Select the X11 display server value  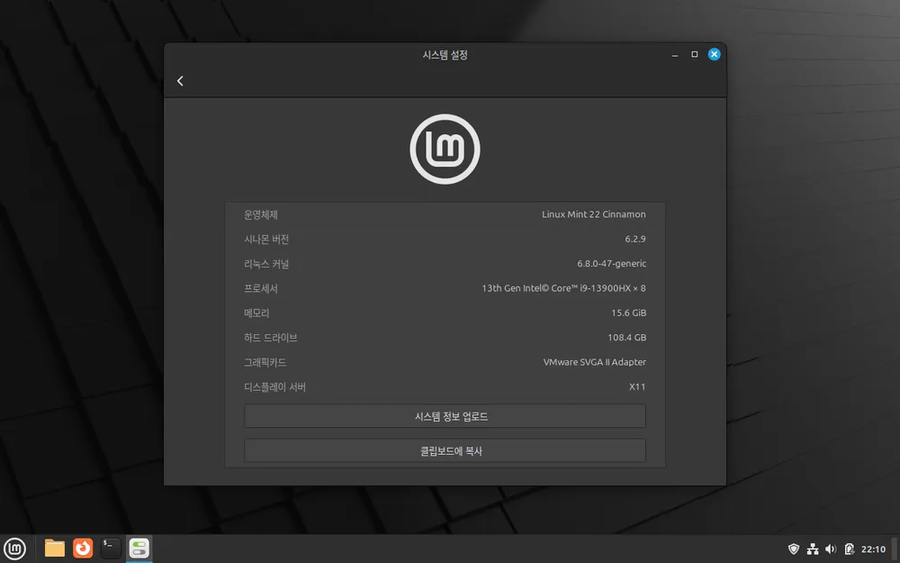coord(637,387)
